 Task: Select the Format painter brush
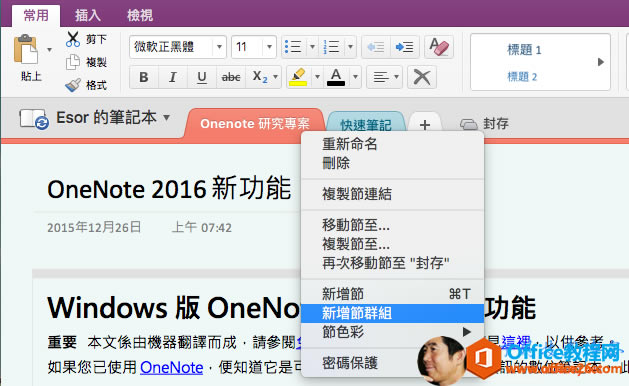73,85
